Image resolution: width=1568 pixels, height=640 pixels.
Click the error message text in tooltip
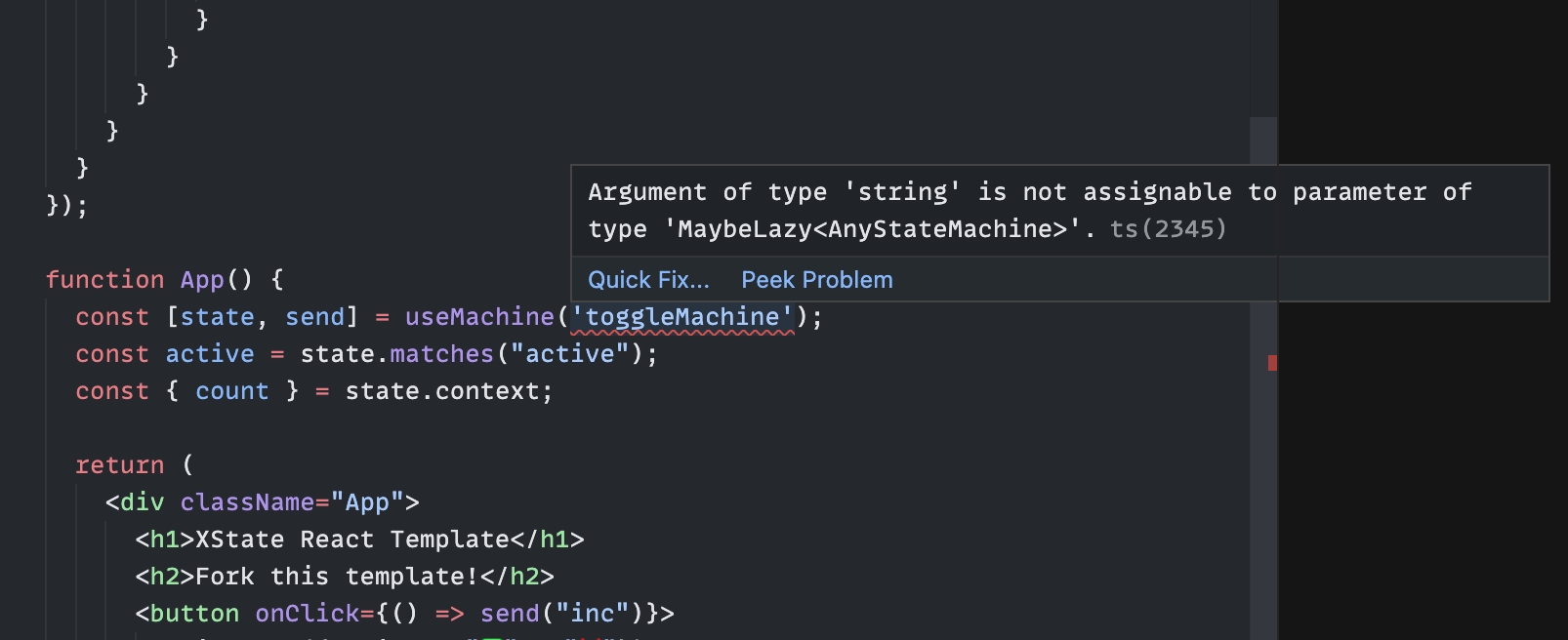coord(1030,211)
